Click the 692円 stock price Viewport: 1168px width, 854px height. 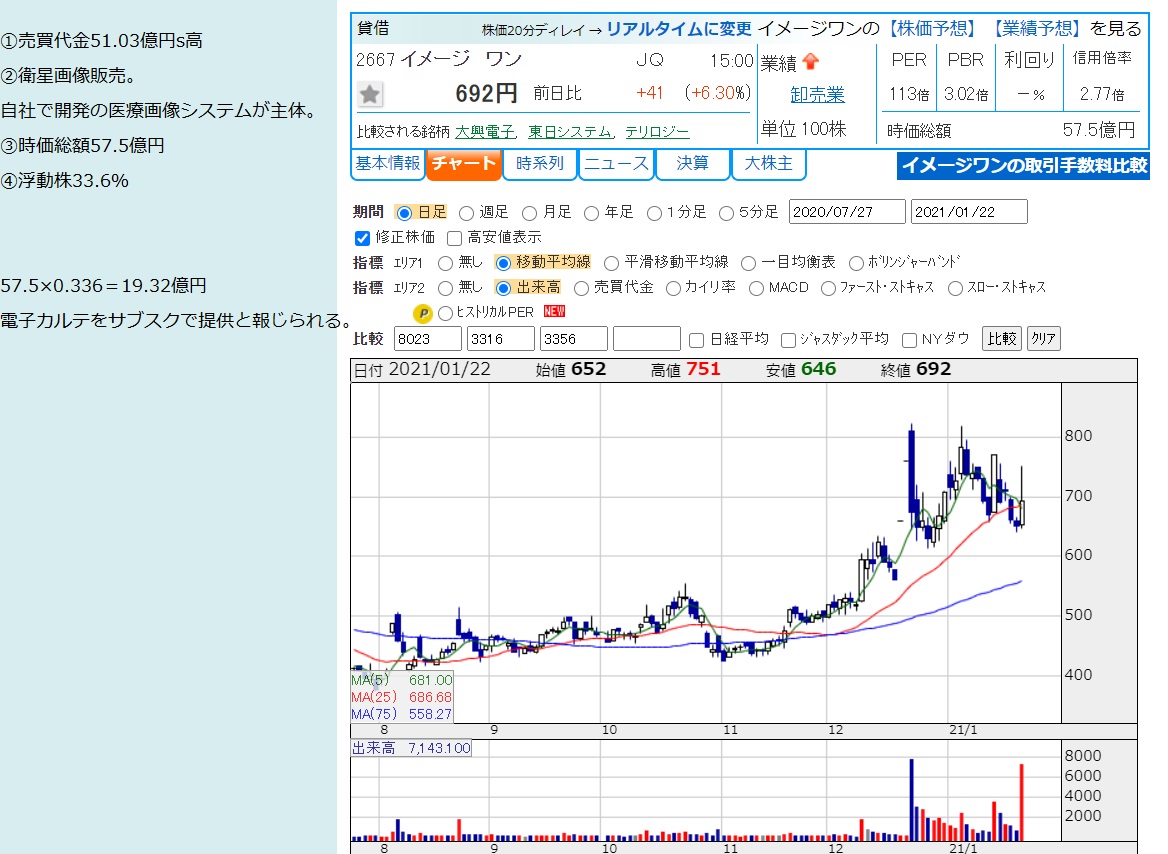[486, 94]
